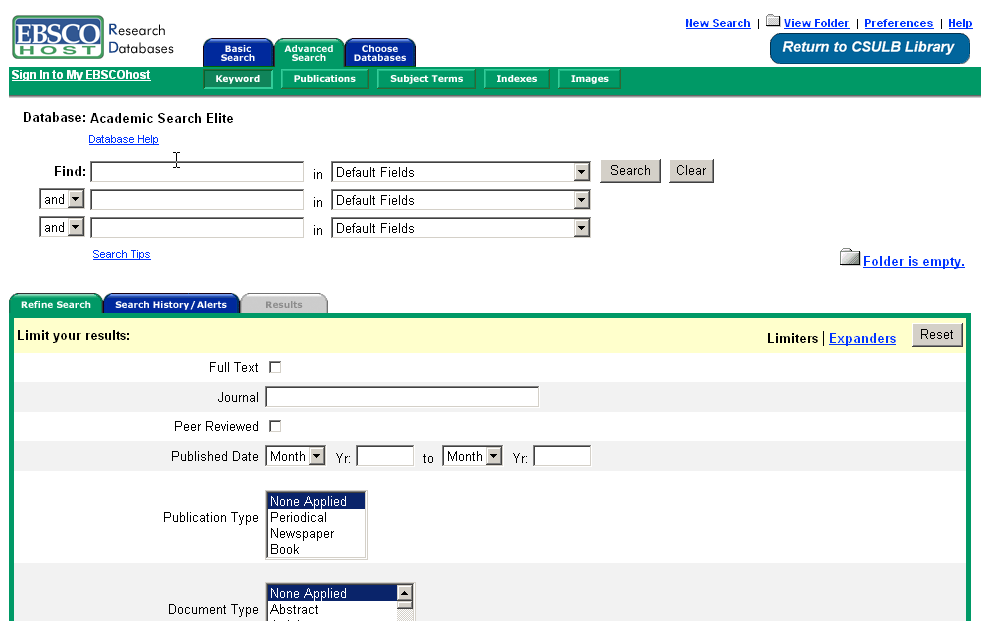
Task: Open the first Default Fields dropdown
Action: coord(461,172)
